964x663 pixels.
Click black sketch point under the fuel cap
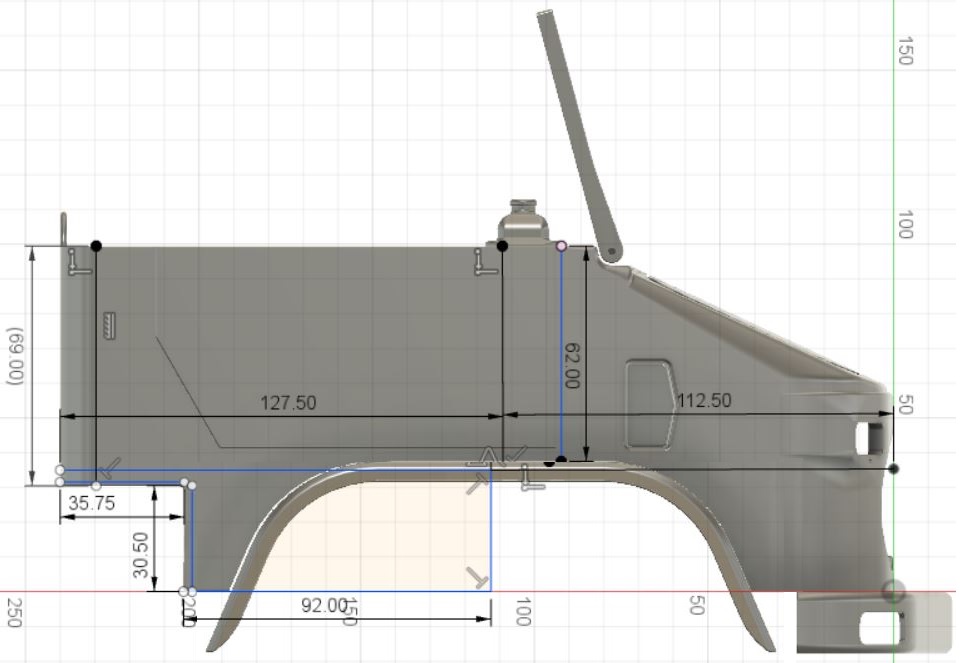[x=502, y=246]
